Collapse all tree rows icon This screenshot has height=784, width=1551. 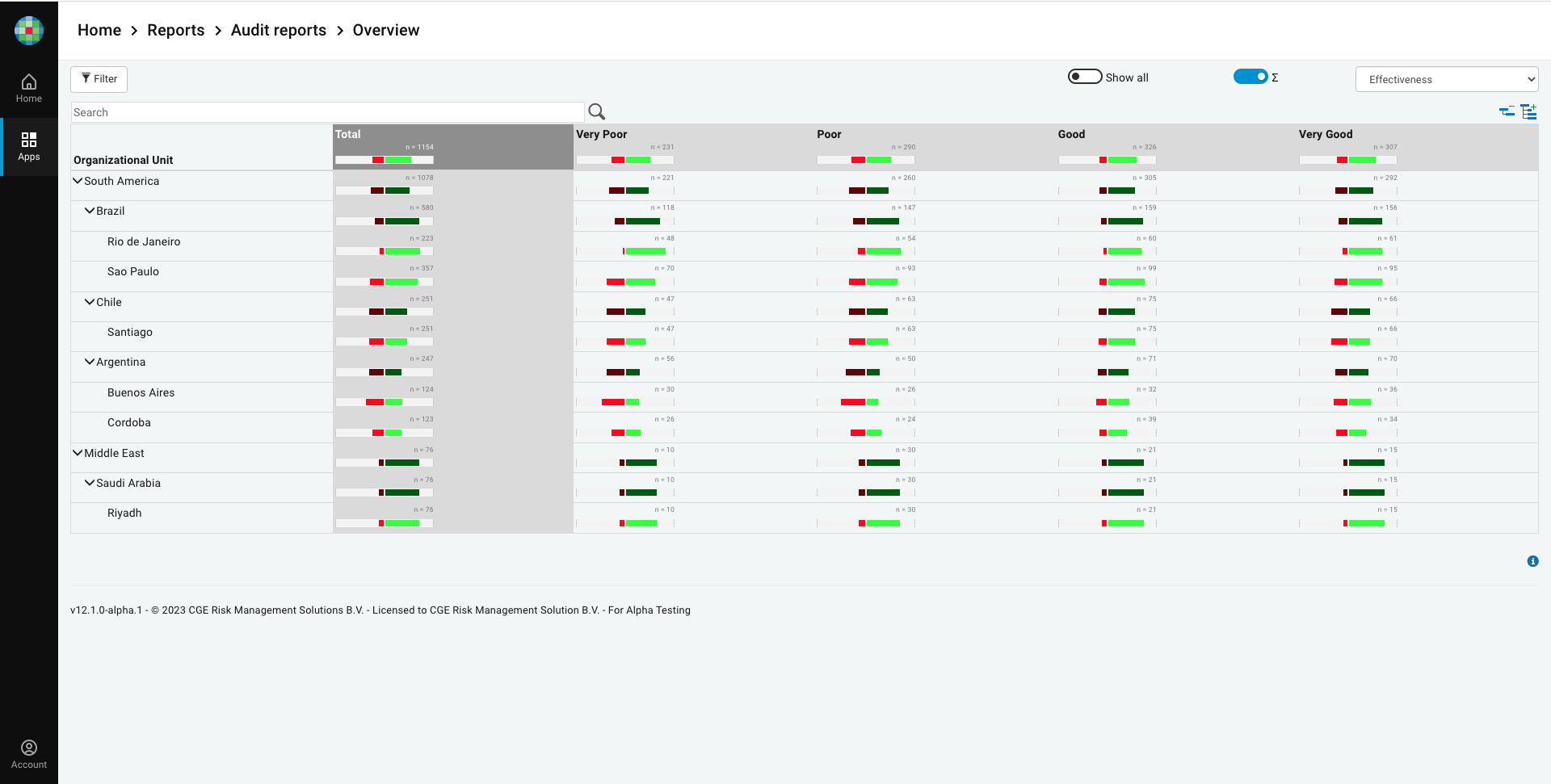(x=1507, y=111)
